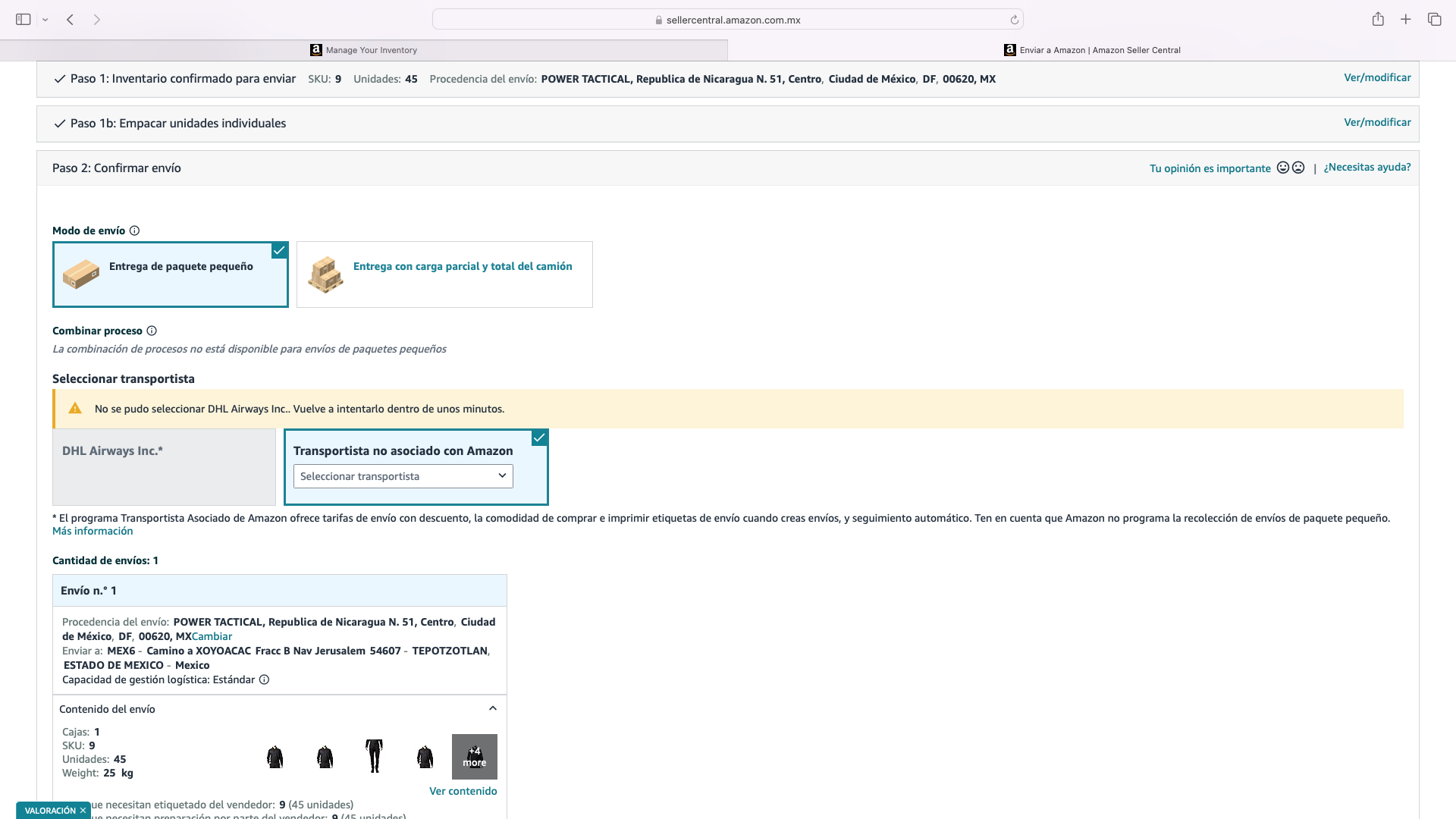
Task: Click Ver/modificar link for Paso 1b
Action: click(1377, 122)
